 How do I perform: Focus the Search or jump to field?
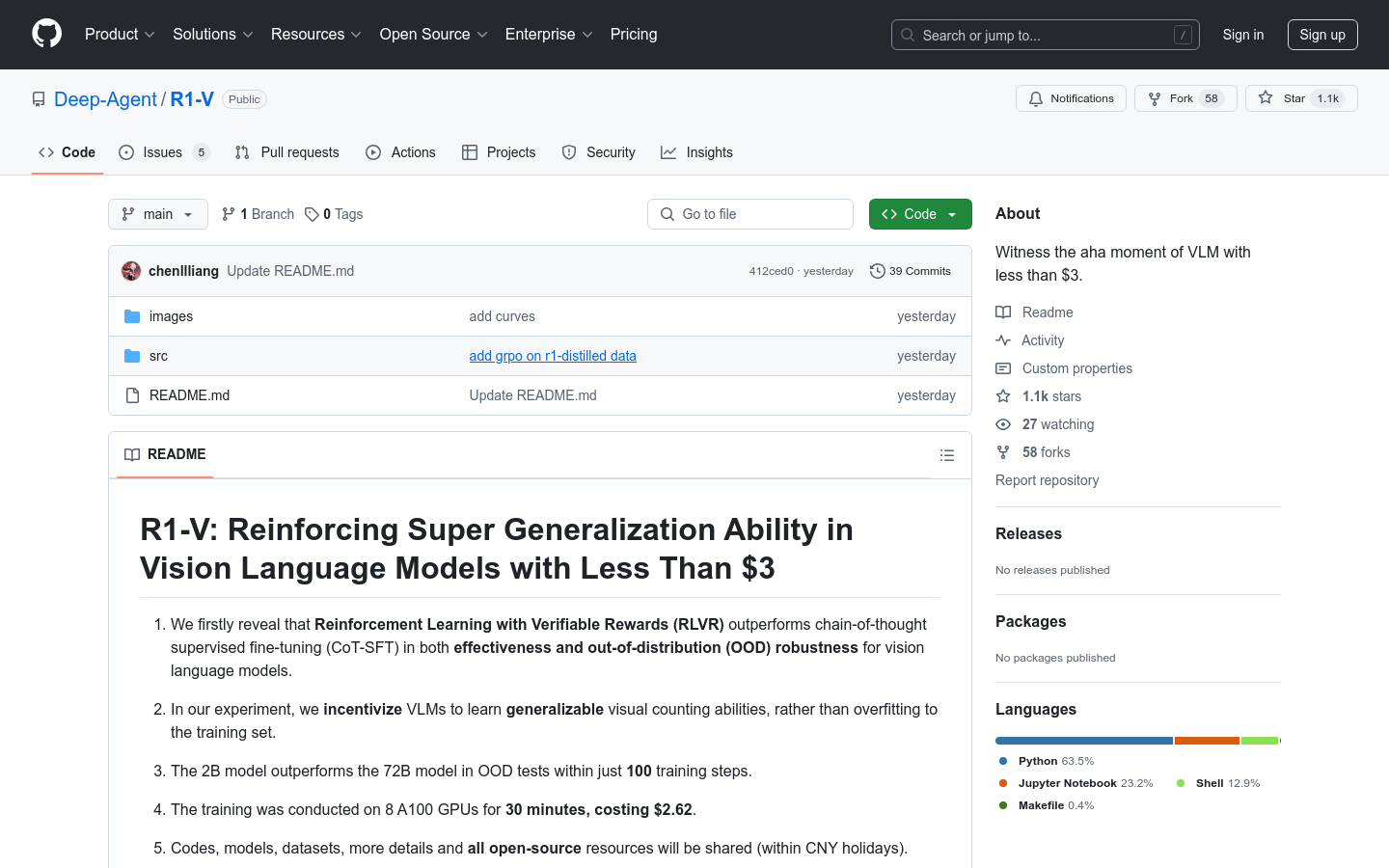coord(1046,35)
